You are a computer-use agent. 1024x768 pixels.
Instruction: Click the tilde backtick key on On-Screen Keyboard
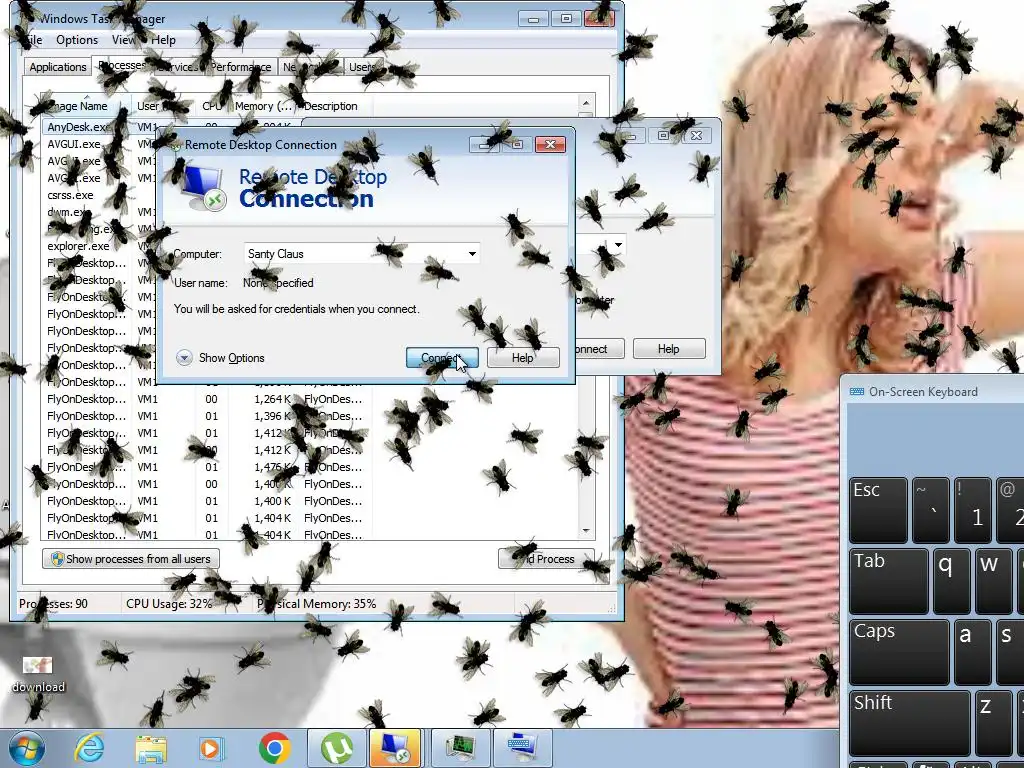931,510
